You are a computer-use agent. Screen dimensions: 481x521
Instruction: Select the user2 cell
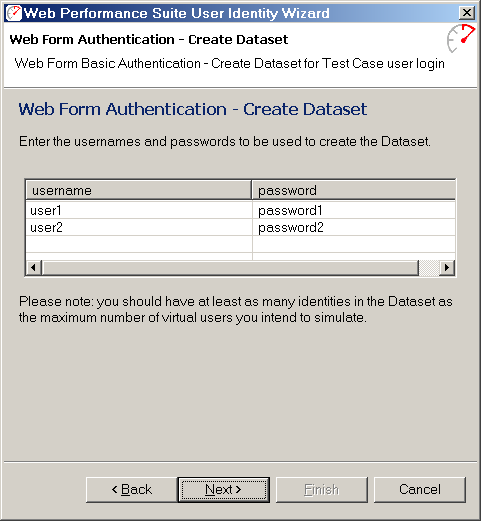pos(139,228)
